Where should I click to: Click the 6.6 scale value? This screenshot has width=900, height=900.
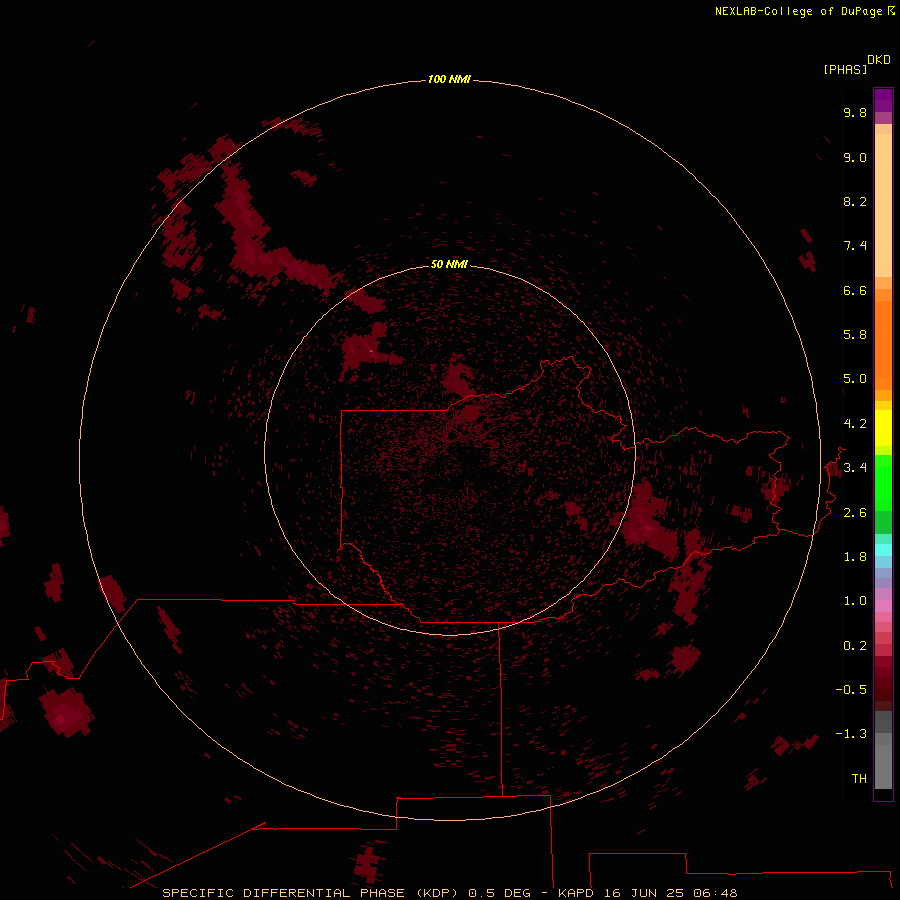coord(855,290)
